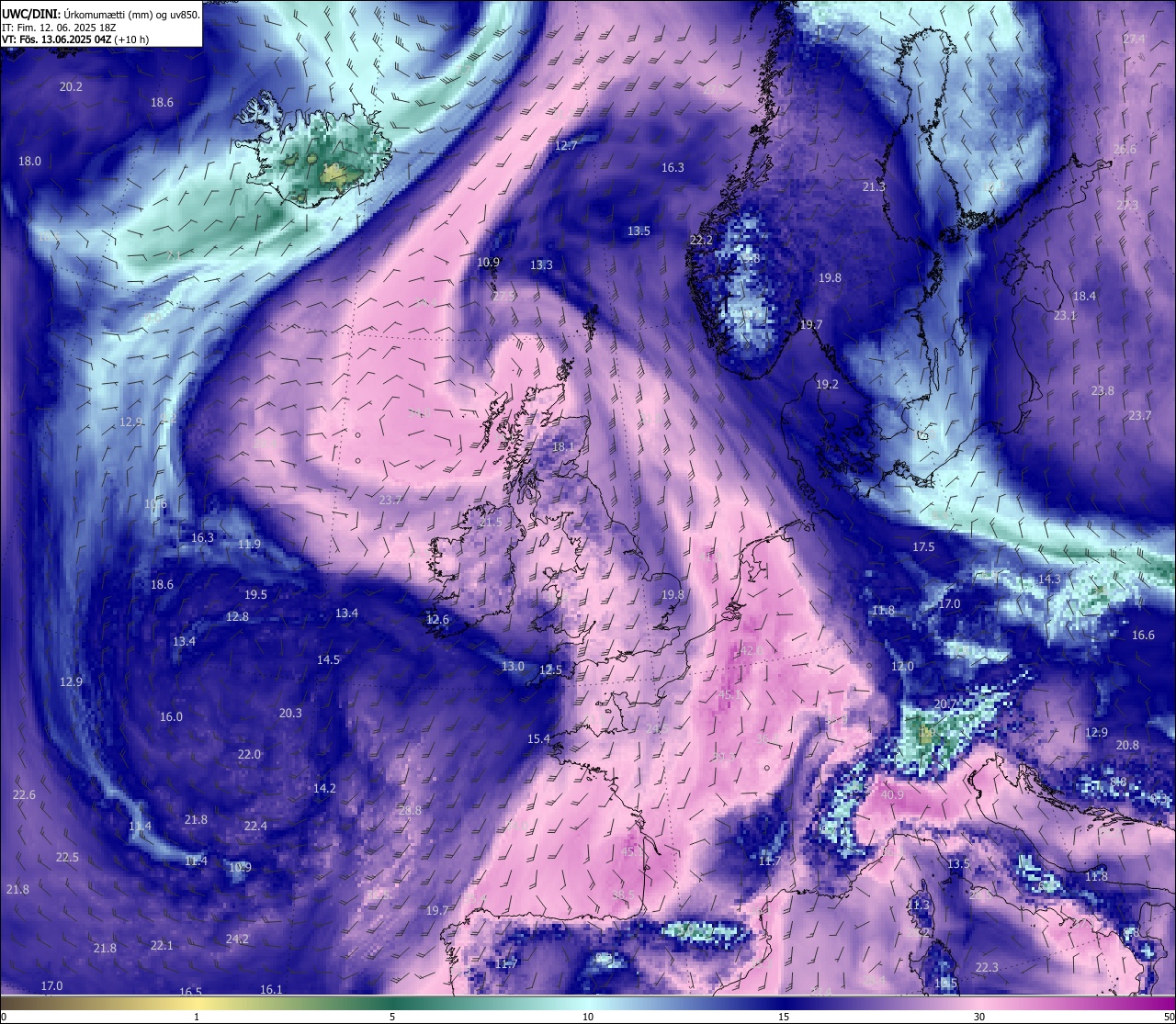
Task: Click the map value '10.6'
Action: coord(155,503)
